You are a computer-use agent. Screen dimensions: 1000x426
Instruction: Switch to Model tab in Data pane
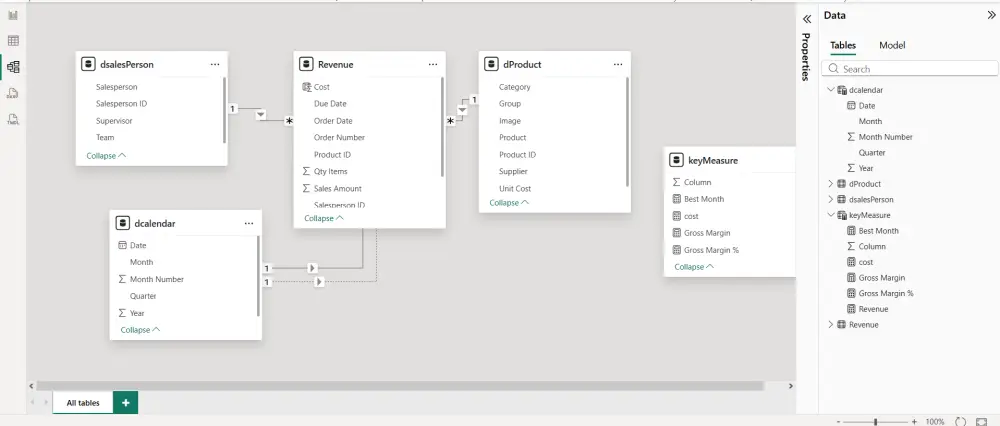point(892,45)
